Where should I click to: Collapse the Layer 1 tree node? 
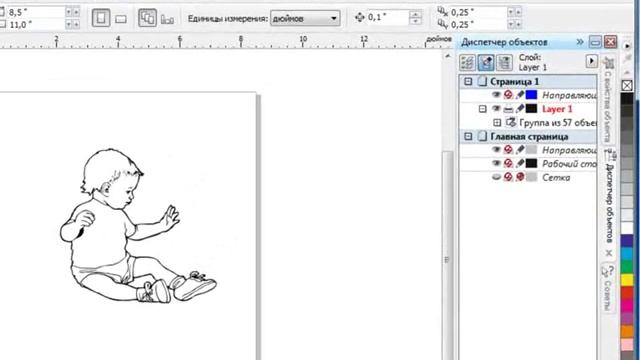483,109
